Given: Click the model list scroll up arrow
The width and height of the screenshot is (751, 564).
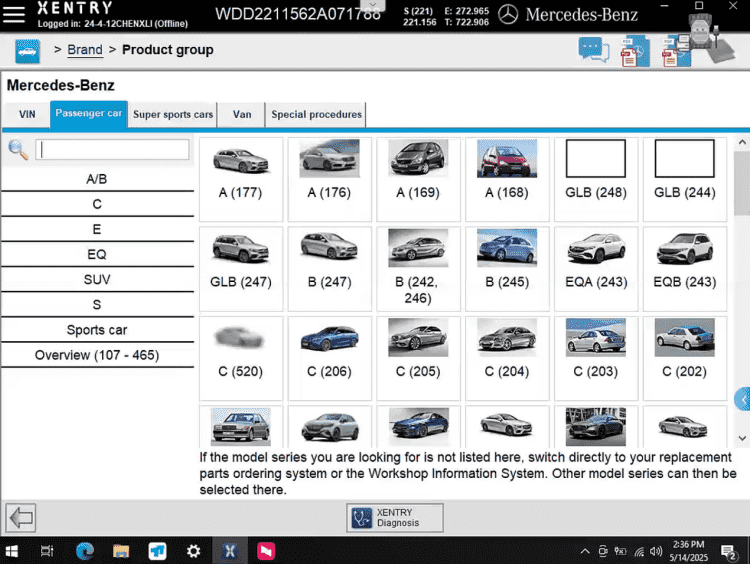Looking at the screenshot, I should tap(742, 143).
